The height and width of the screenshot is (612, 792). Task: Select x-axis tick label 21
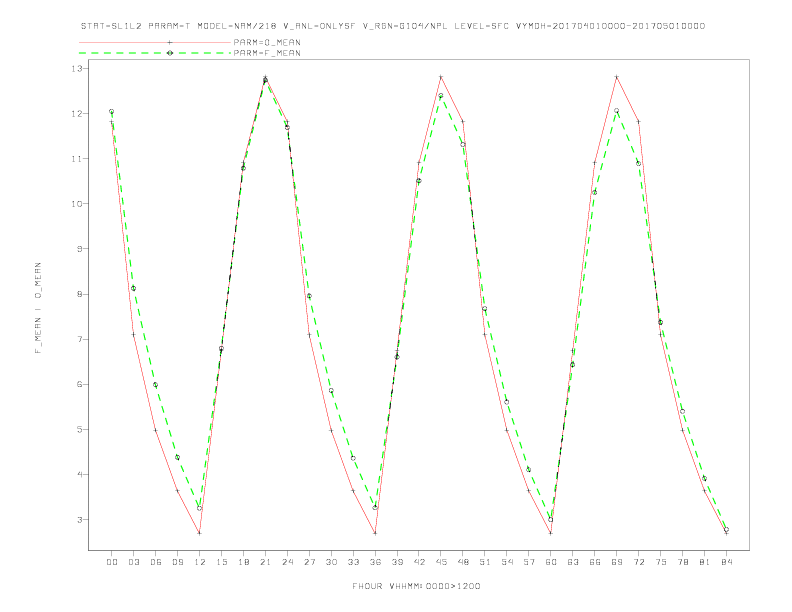click(265, 562)
